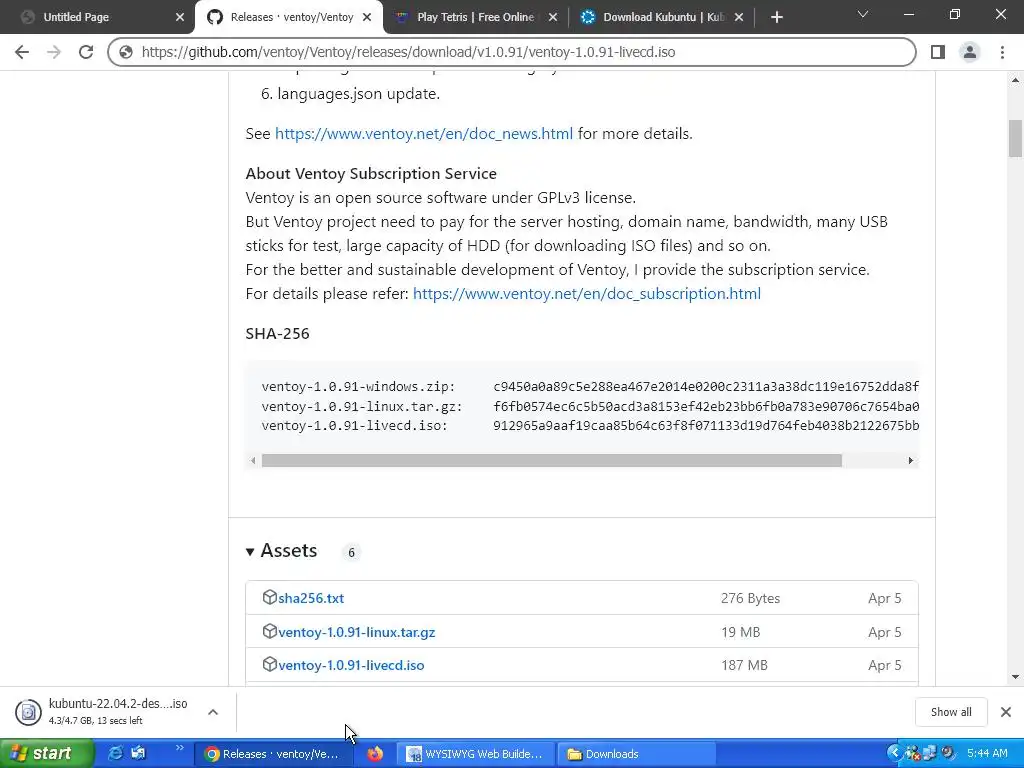
Task: Download ventoy-1.0.91-linux.tar.gz asset
Action: (357, 632)
